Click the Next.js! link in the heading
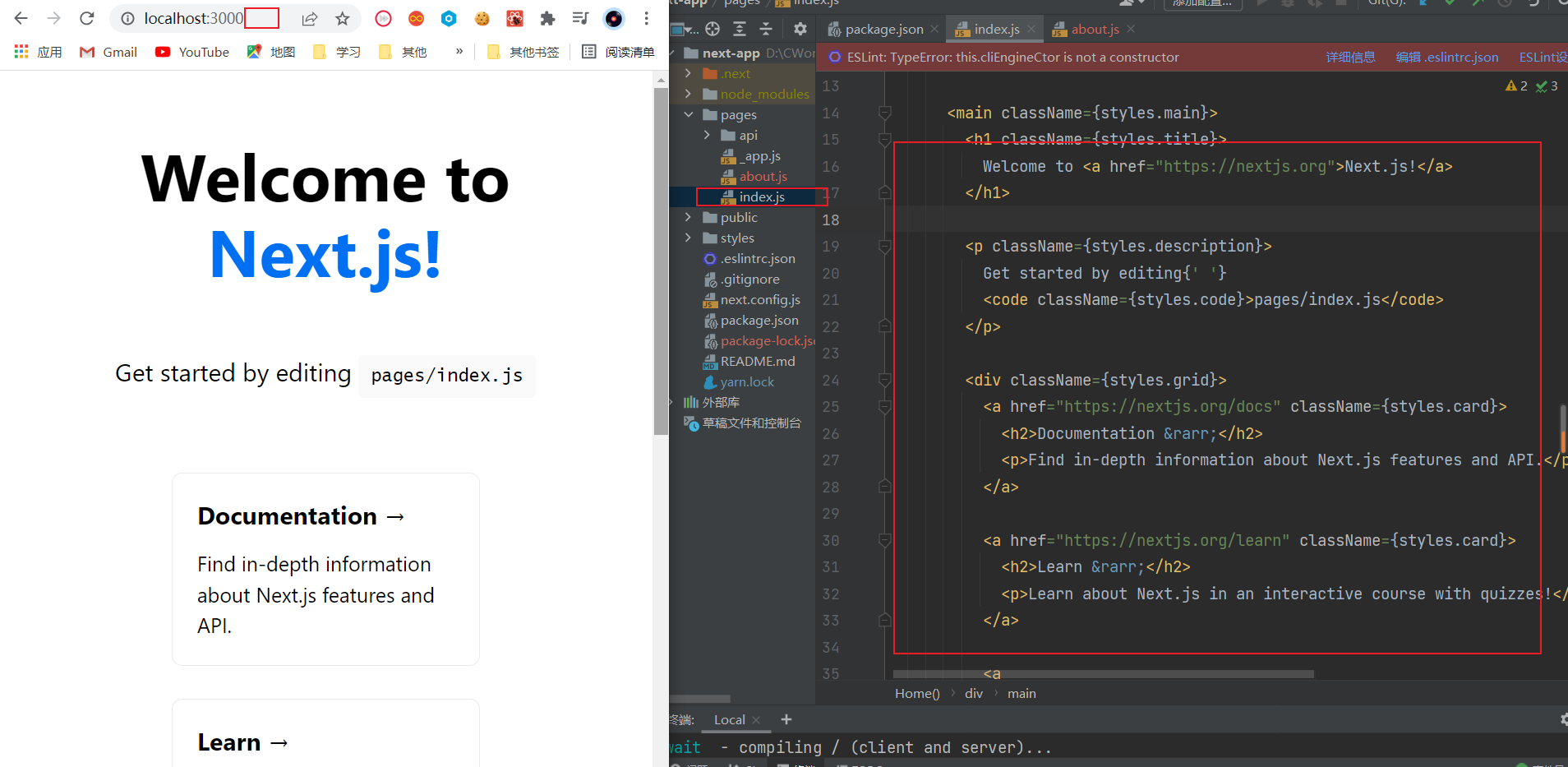The width and height of the screenshot is (1568, 767). click(325, 255)
